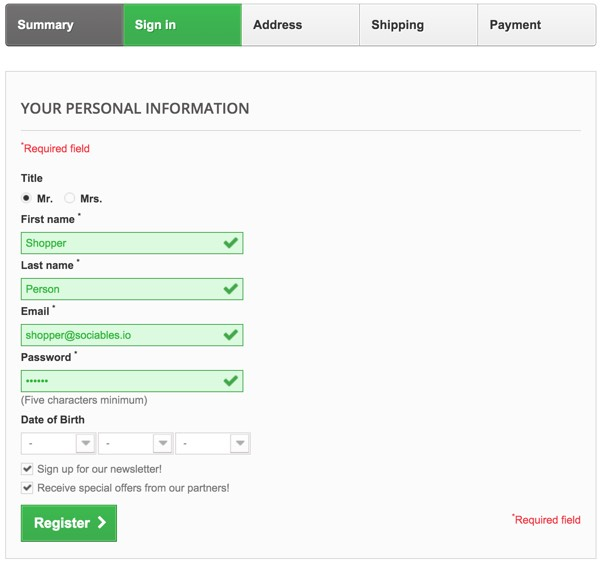The height and width of the screenshot is (565, 600).
Task: Go to the Address step tab
Action: point(300,25)
